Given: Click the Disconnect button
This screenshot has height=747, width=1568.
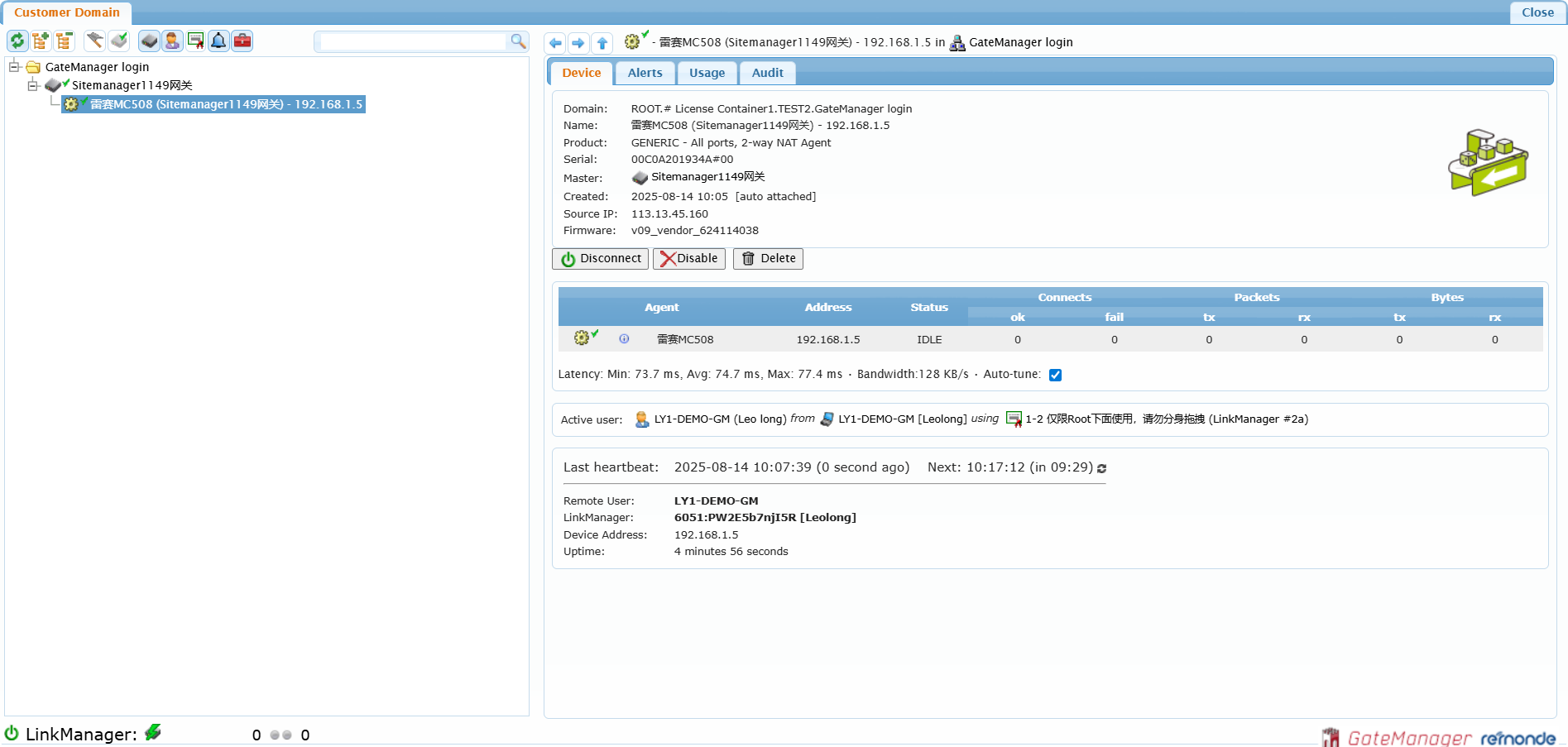Looking at the screenshot, I should 600,259.
